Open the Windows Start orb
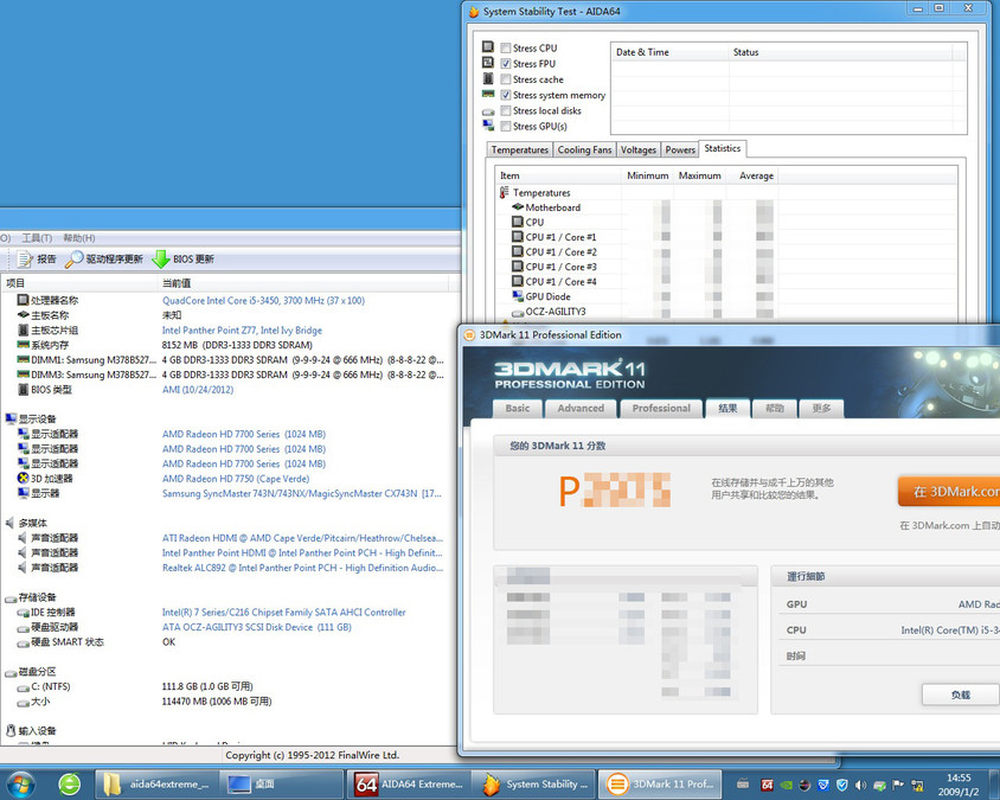The image size is (1000, 800). 19,784
